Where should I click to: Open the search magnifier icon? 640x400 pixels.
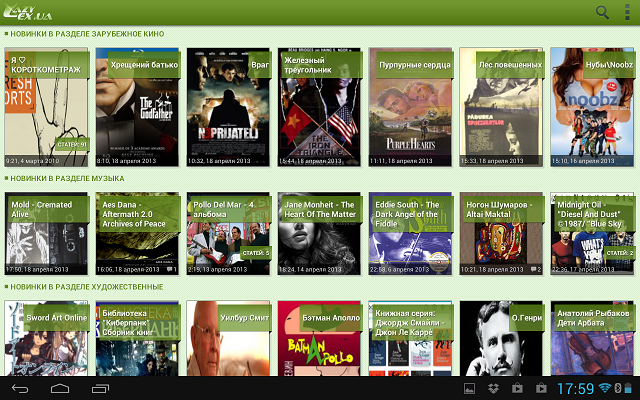(602, 12)
